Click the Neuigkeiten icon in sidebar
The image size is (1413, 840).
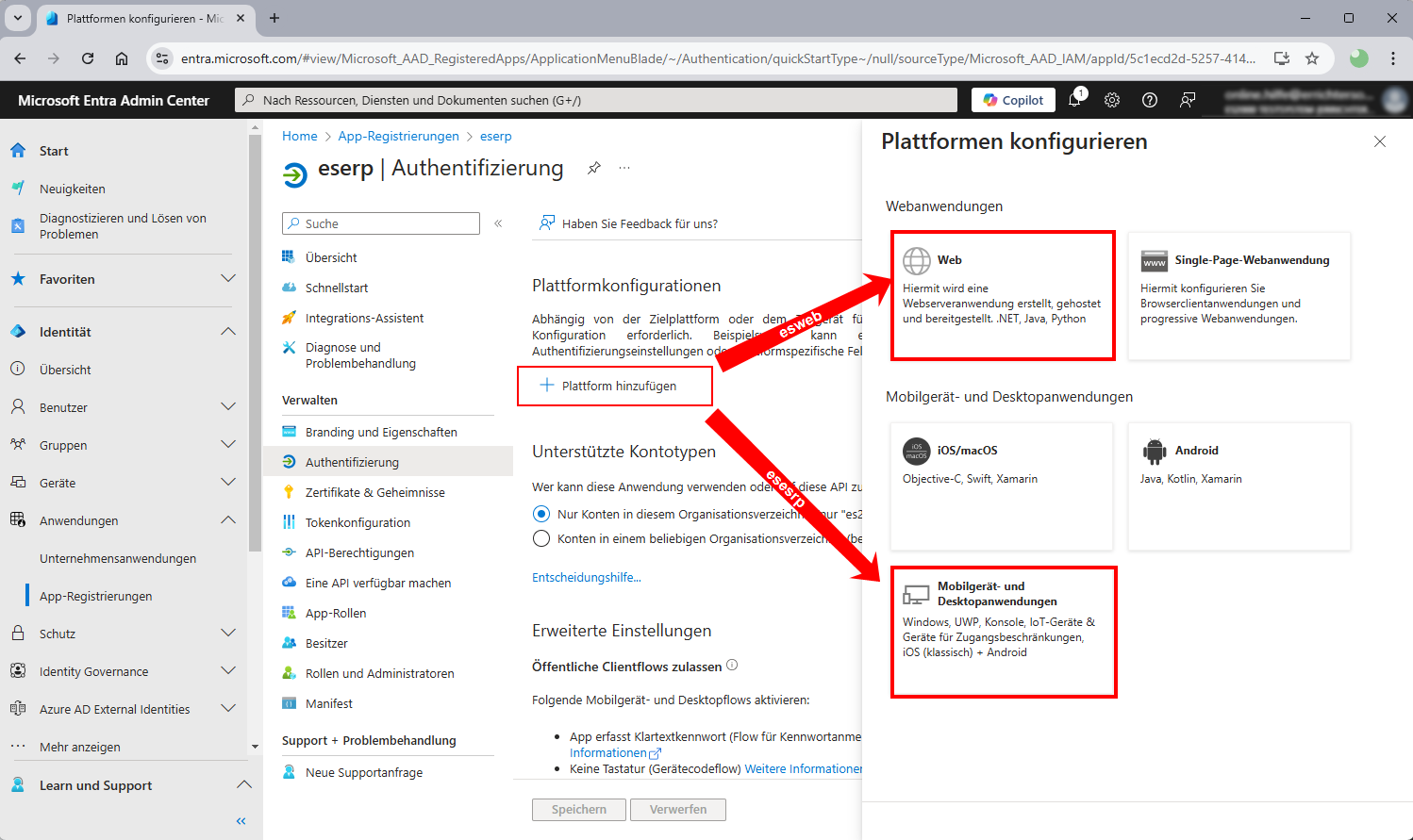(x=18, y=189)
